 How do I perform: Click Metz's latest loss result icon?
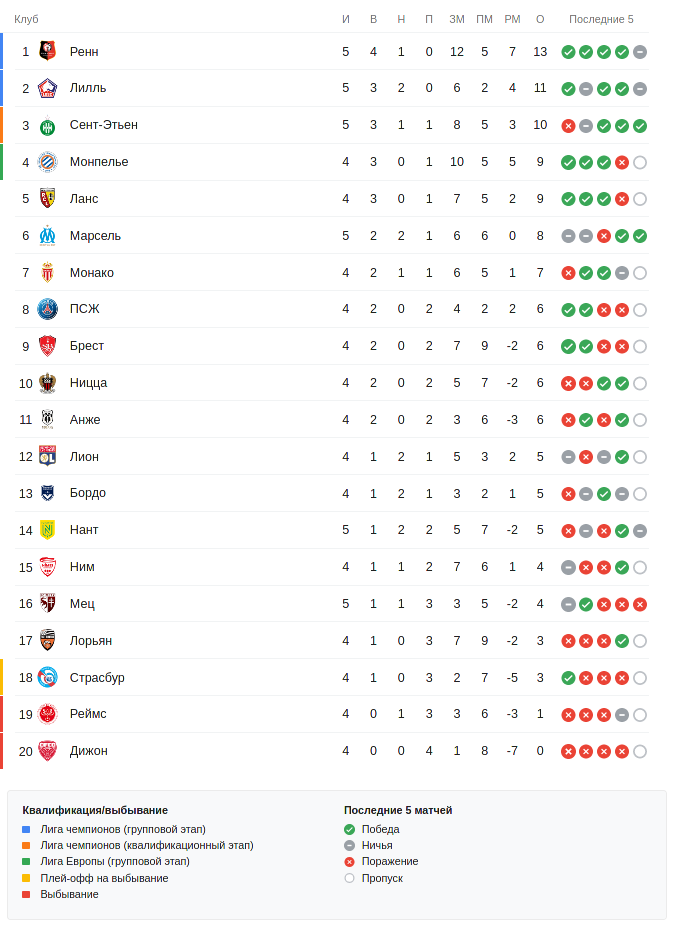pos(640,604)
